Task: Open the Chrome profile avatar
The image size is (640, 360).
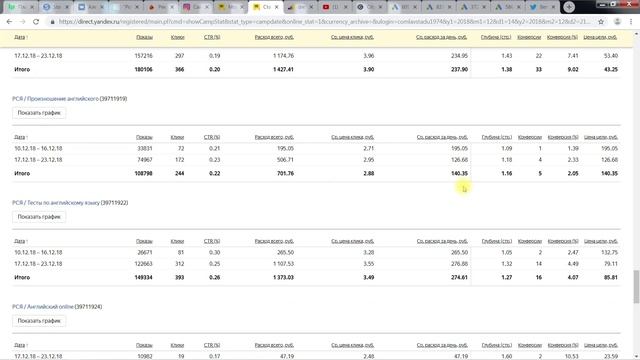Action: (617, 22)
